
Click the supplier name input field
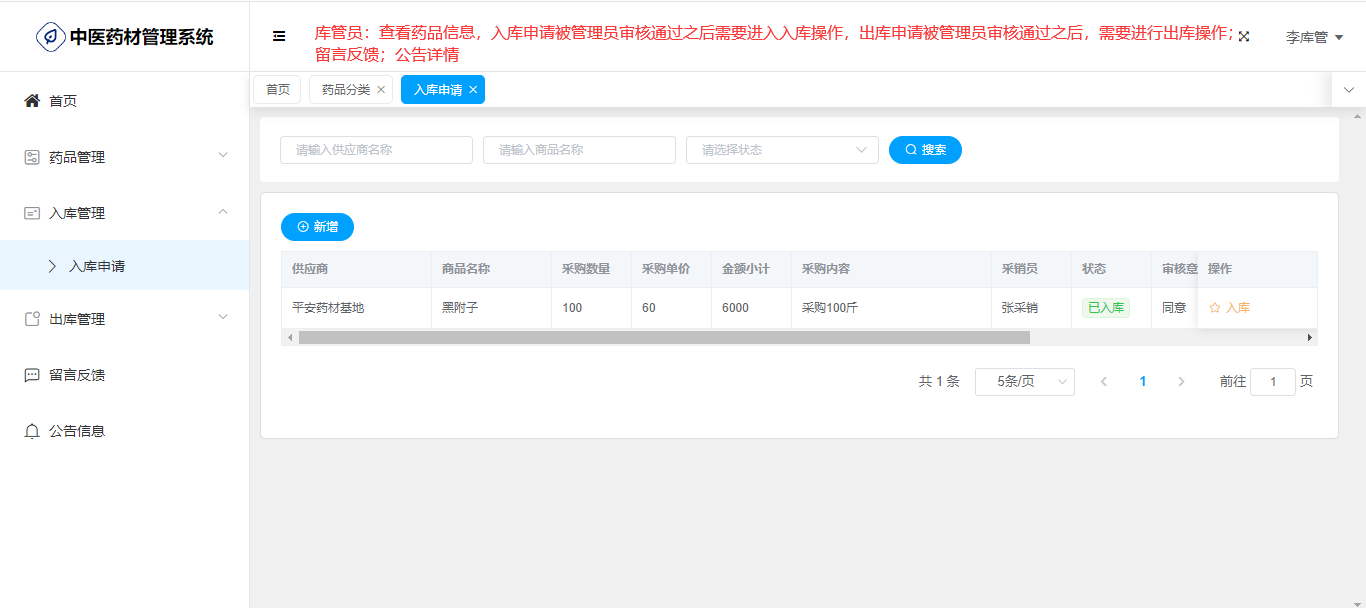[x=376, y=150]
